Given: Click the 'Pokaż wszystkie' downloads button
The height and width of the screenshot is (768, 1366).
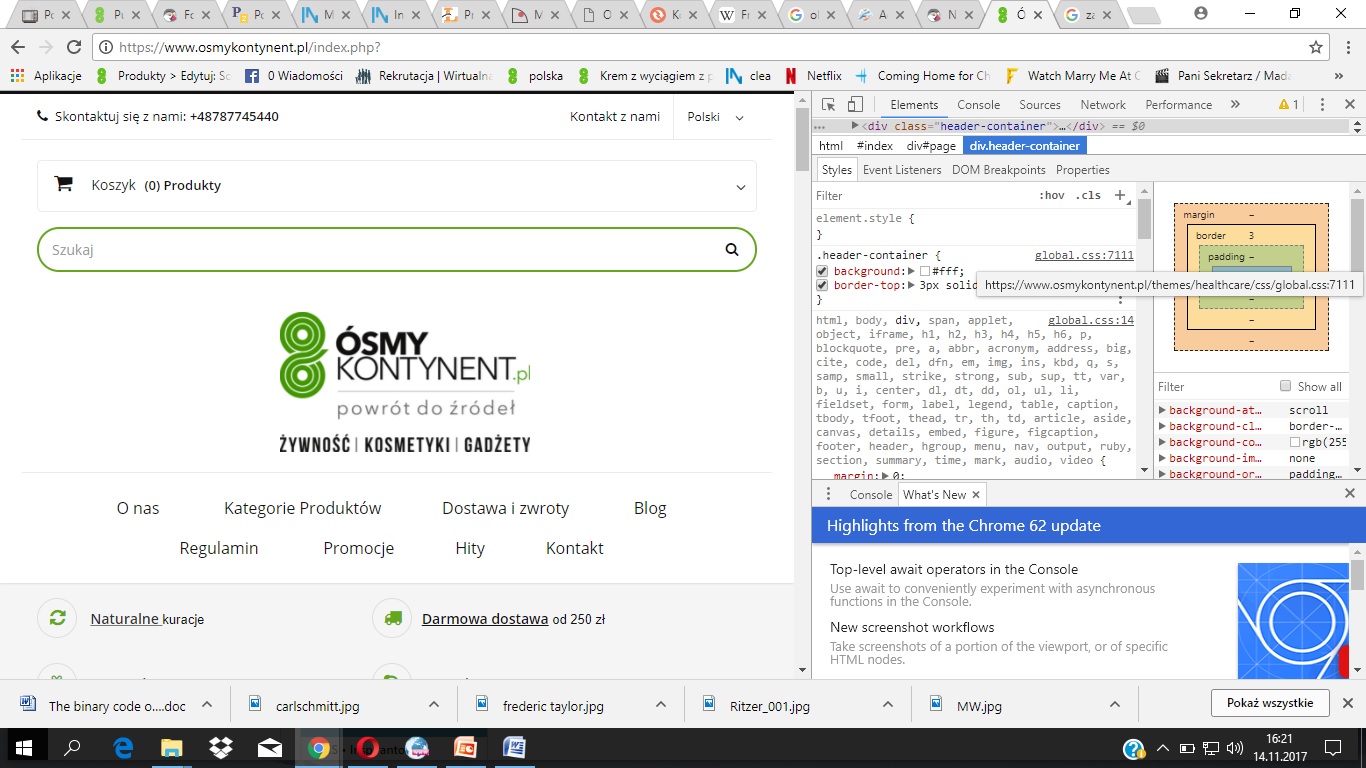Looking at the screenshot, I should (x=1270, y=703).
